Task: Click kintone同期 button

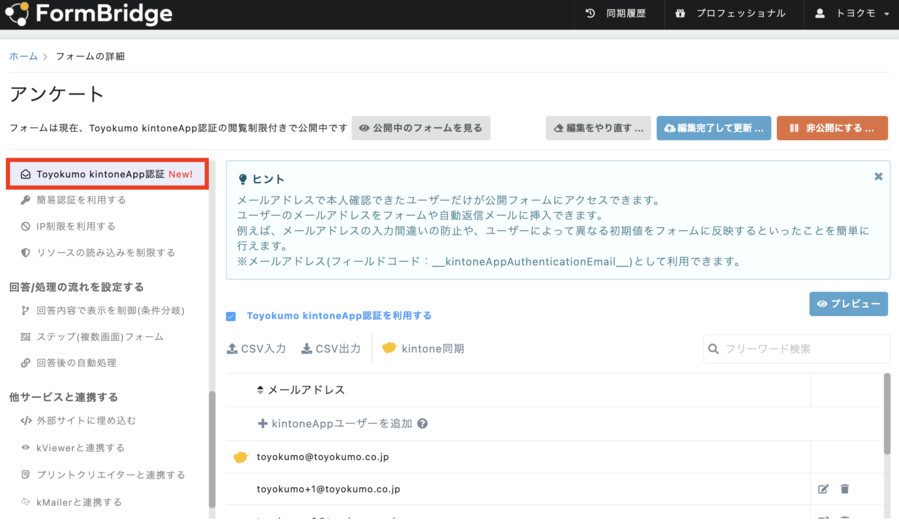Action: (x=423, y=348)
